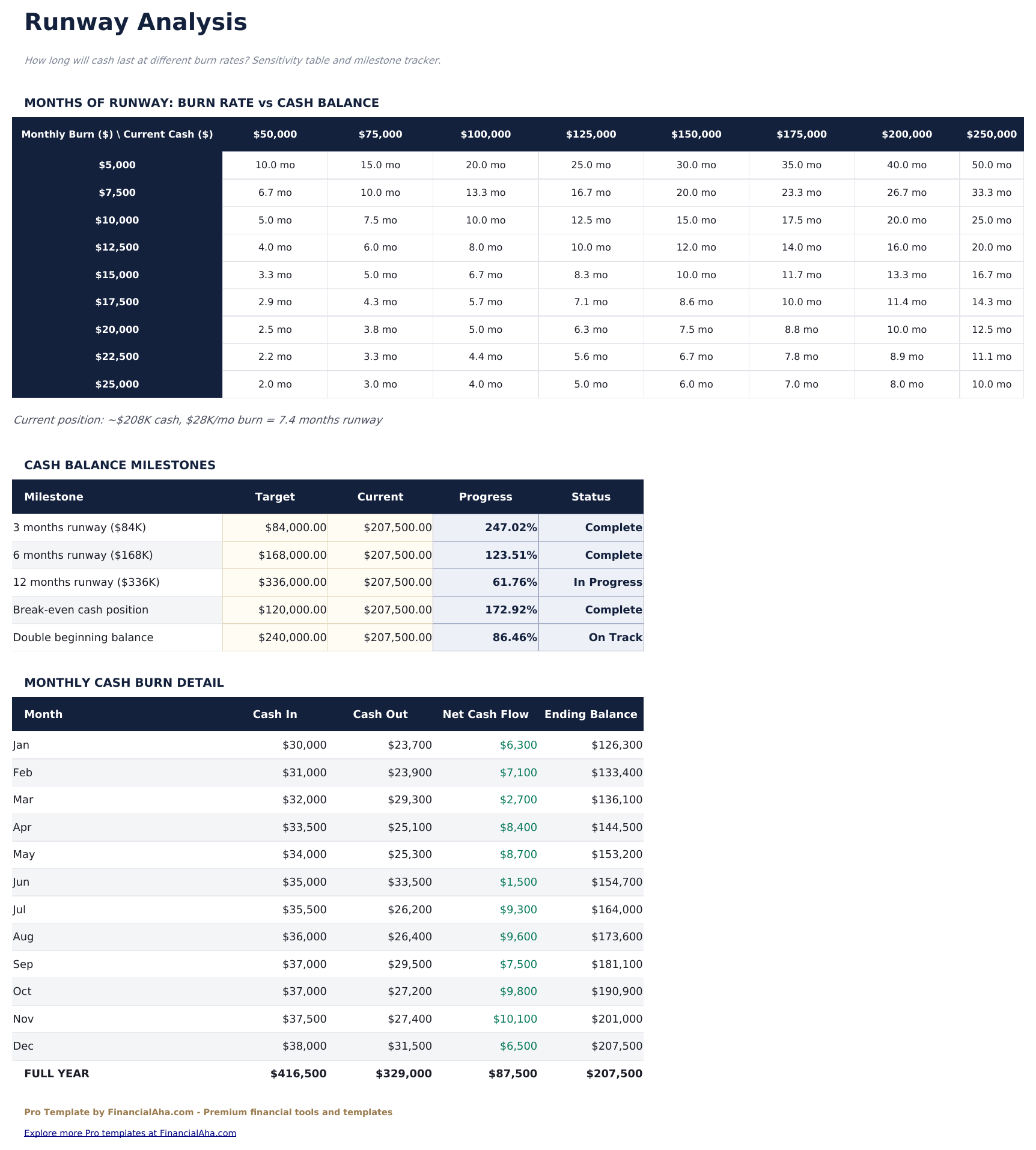Select the $10,100 November net cash flow
The image size is (1036, 1150).
[x=515, y=1018]
